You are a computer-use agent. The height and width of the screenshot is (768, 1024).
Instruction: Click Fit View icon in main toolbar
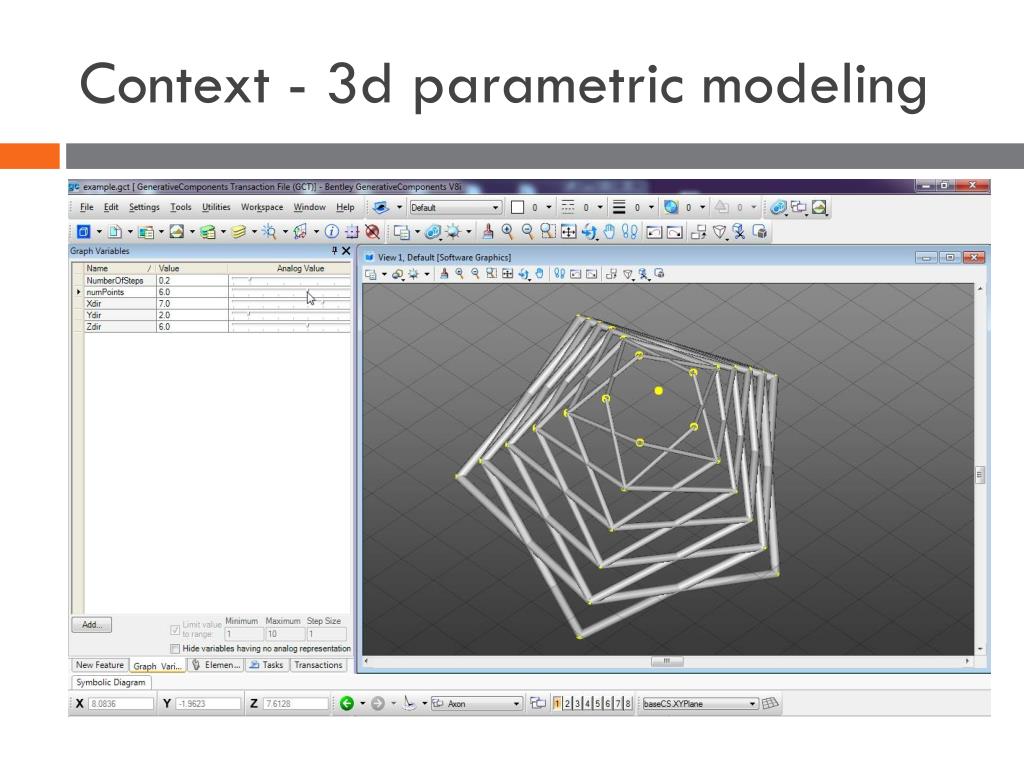569,232
